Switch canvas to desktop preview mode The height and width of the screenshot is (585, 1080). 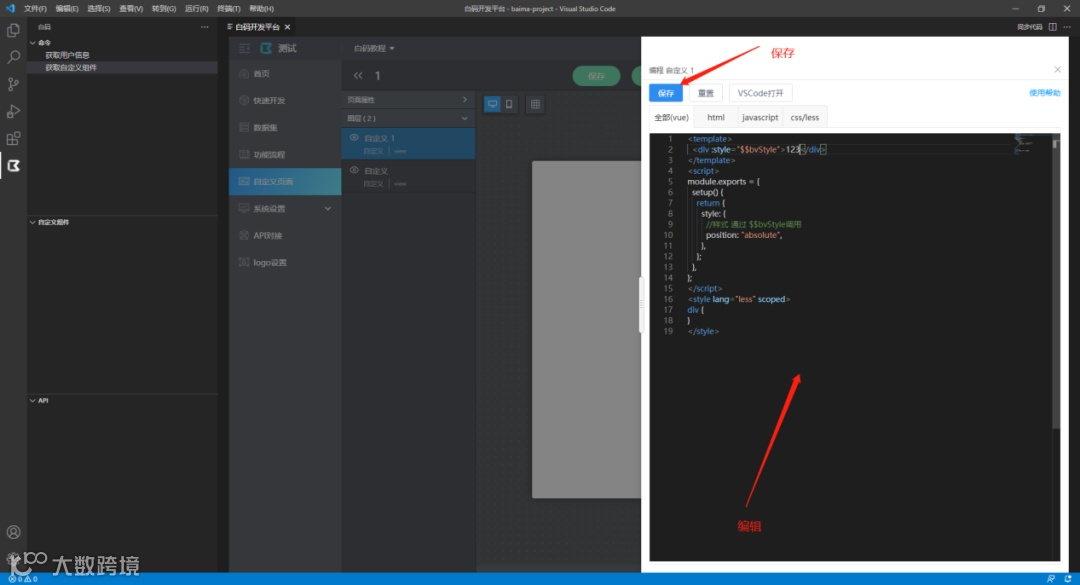pos(492,104)
